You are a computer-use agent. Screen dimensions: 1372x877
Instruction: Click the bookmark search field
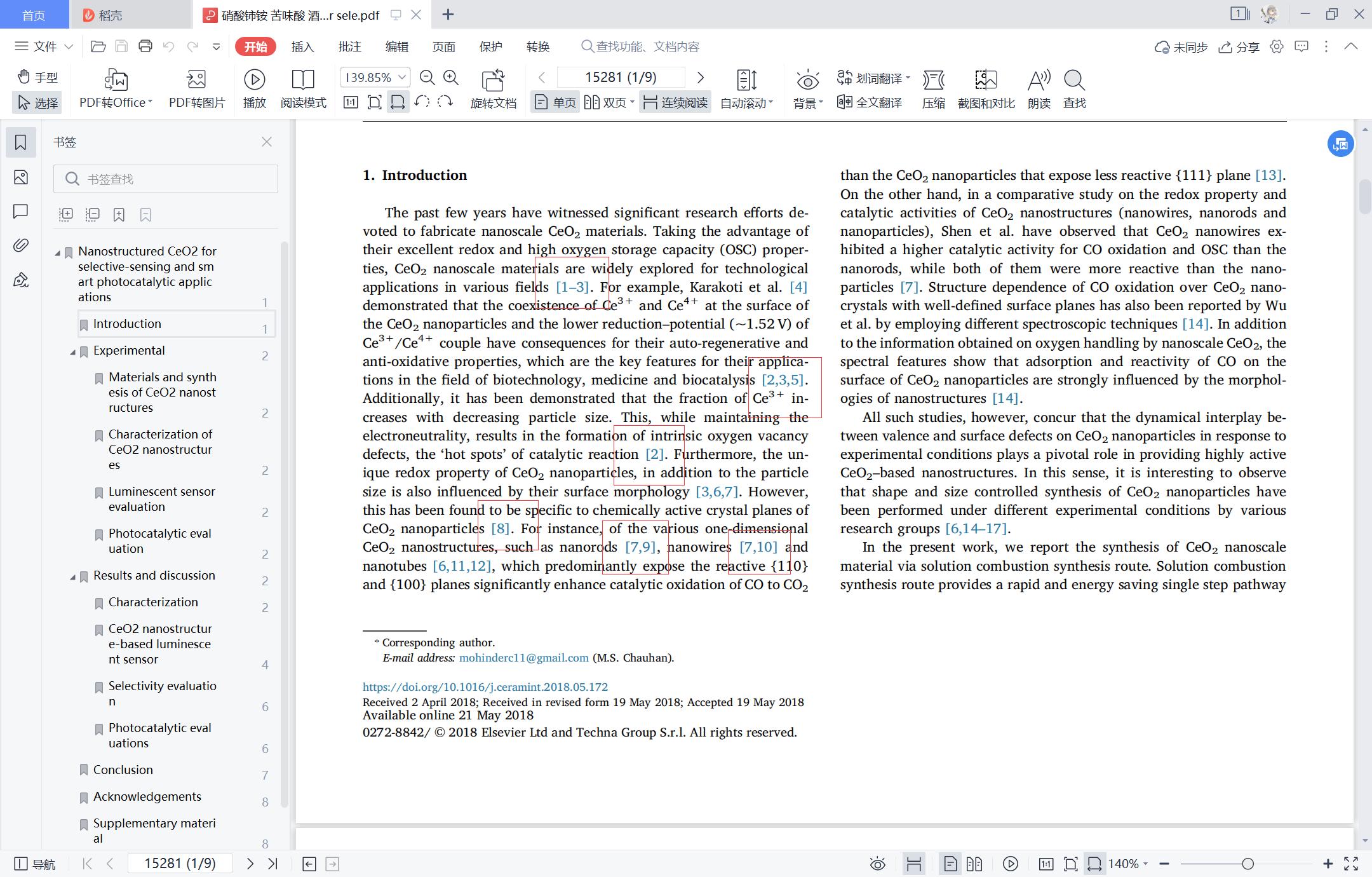(x=166, y=179)
